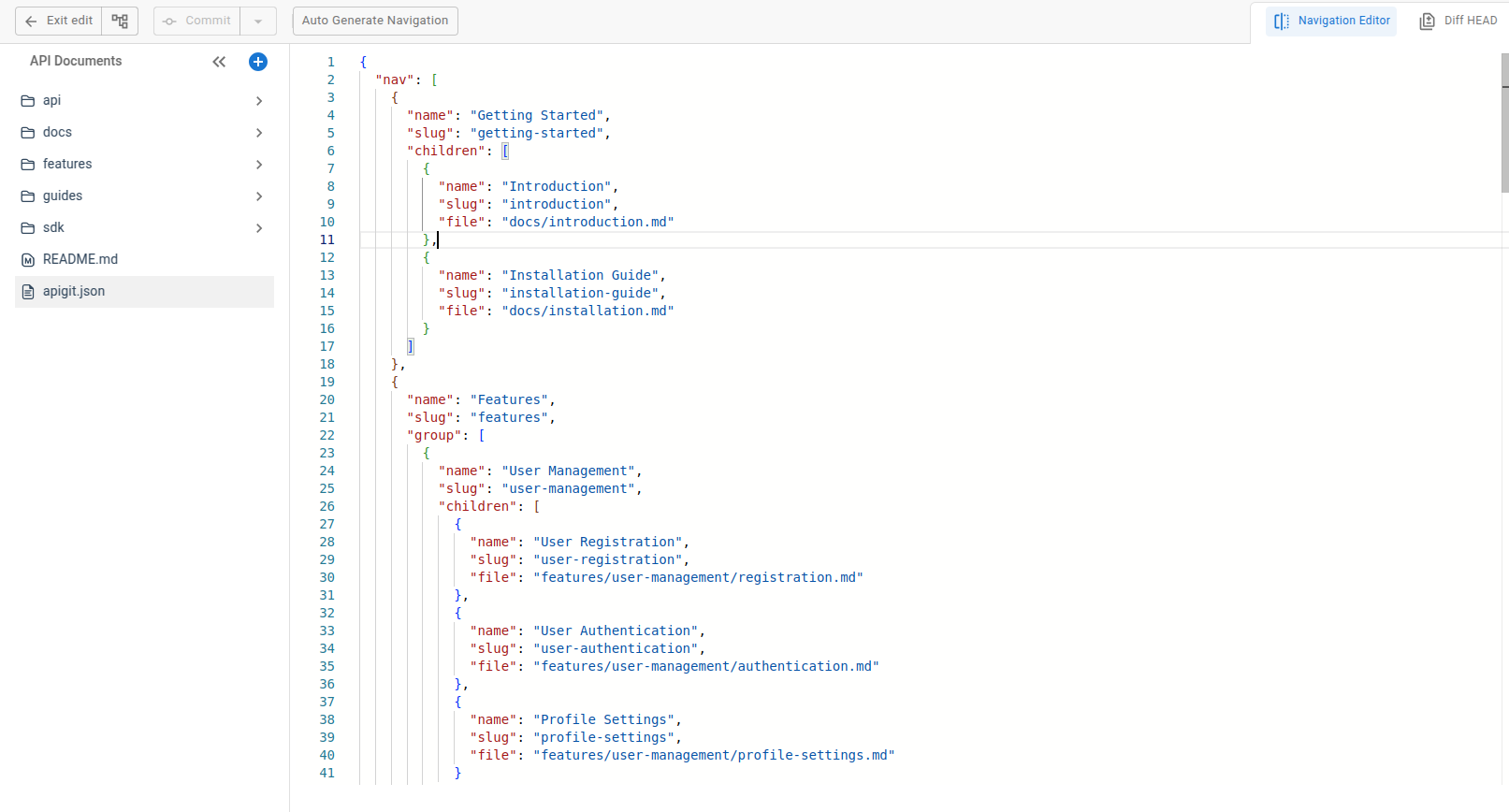Select the features folder

(144, 164)
